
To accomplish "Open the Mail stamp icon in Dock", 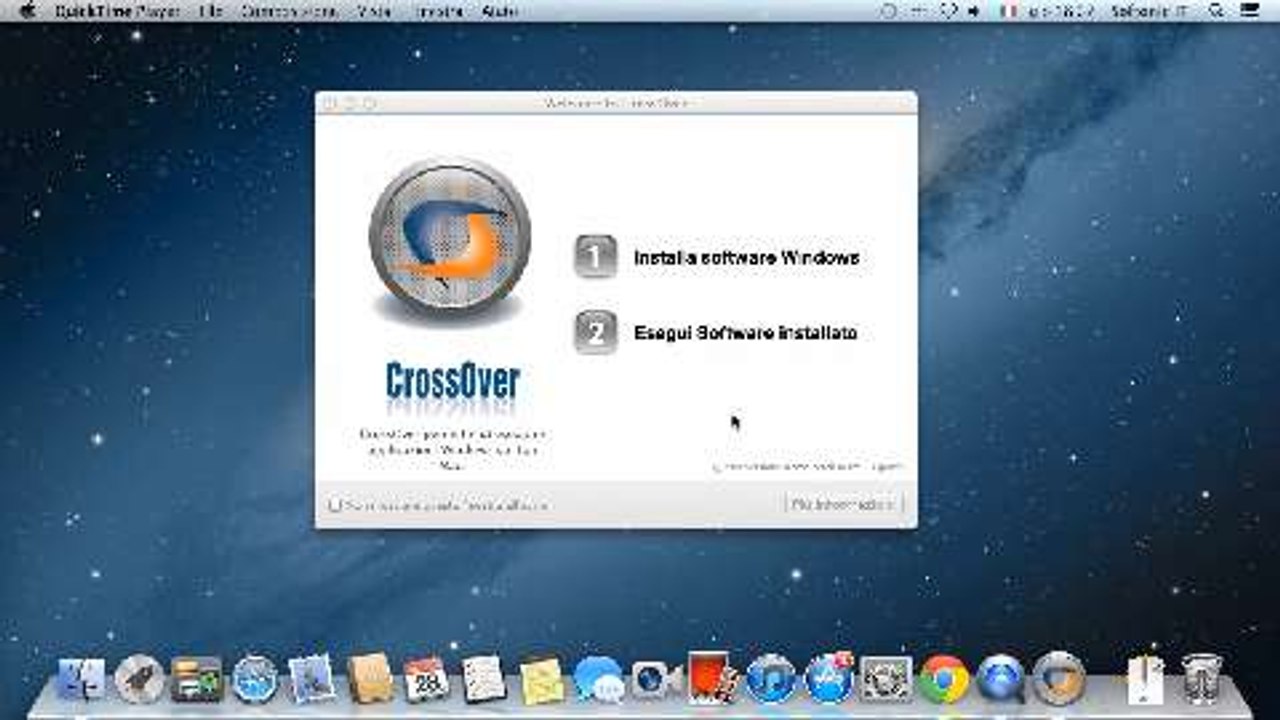I will click(x=311, y=680).
